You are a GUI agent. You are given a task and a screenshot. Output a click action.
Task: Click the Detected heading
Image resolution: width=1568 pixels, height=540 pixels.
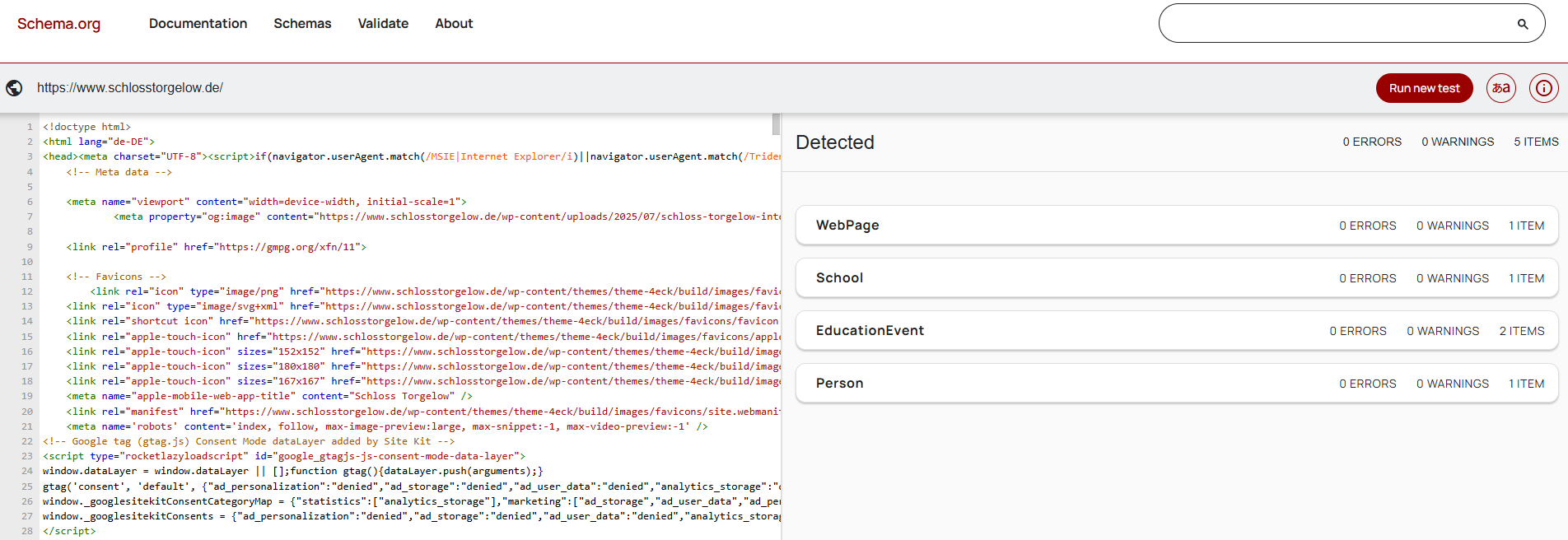coord(834,142)
